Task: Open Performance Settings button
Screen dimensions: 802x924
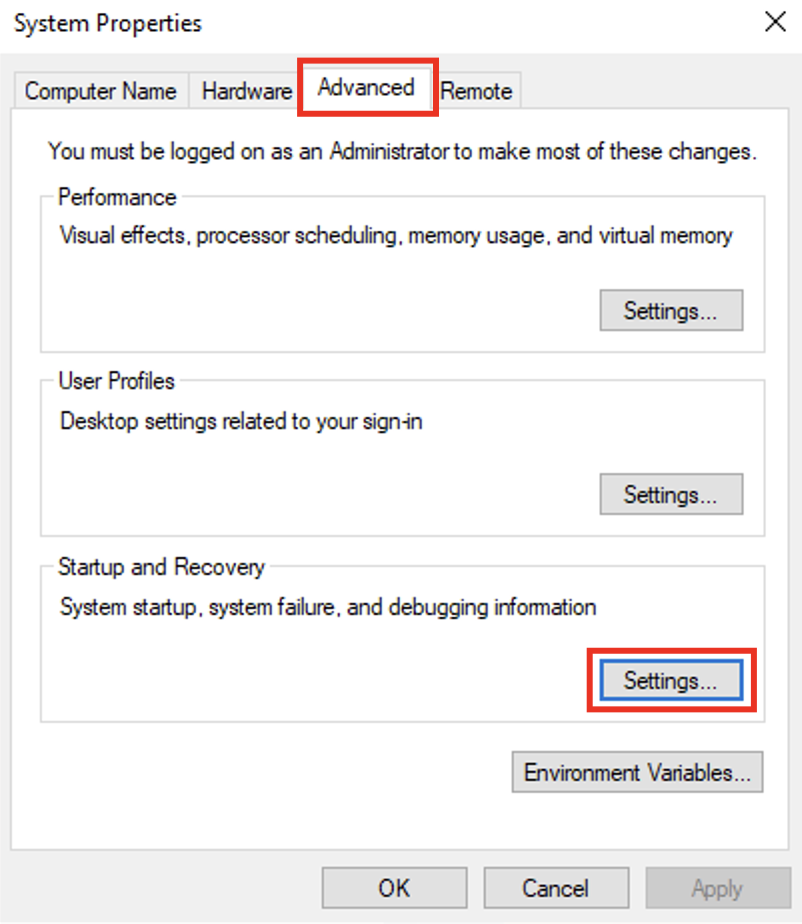Action: click(x=671, y=311)
